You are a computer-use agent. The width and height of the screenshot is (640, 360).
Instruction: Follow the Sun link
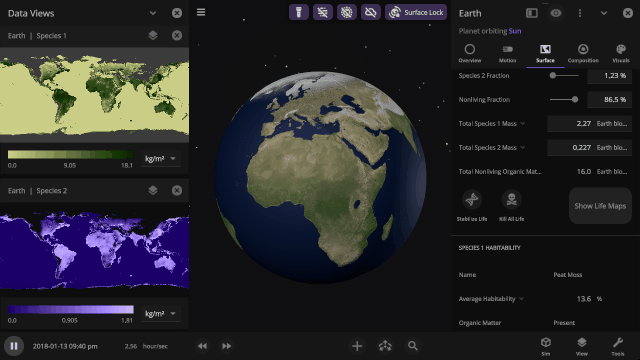(x=515, y=31)
